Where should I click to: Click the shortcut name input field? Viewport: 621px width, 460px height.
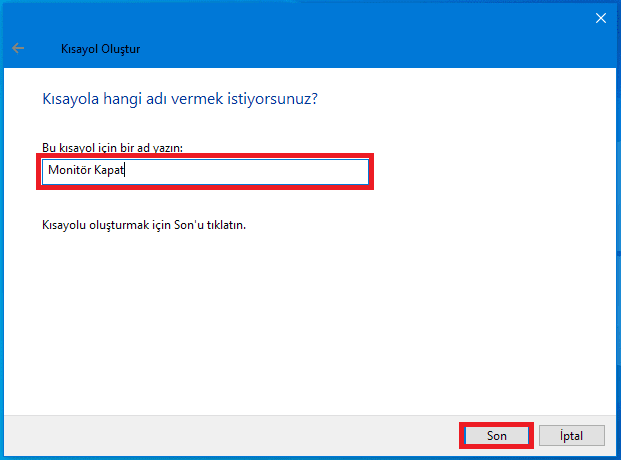click(205, 172)
